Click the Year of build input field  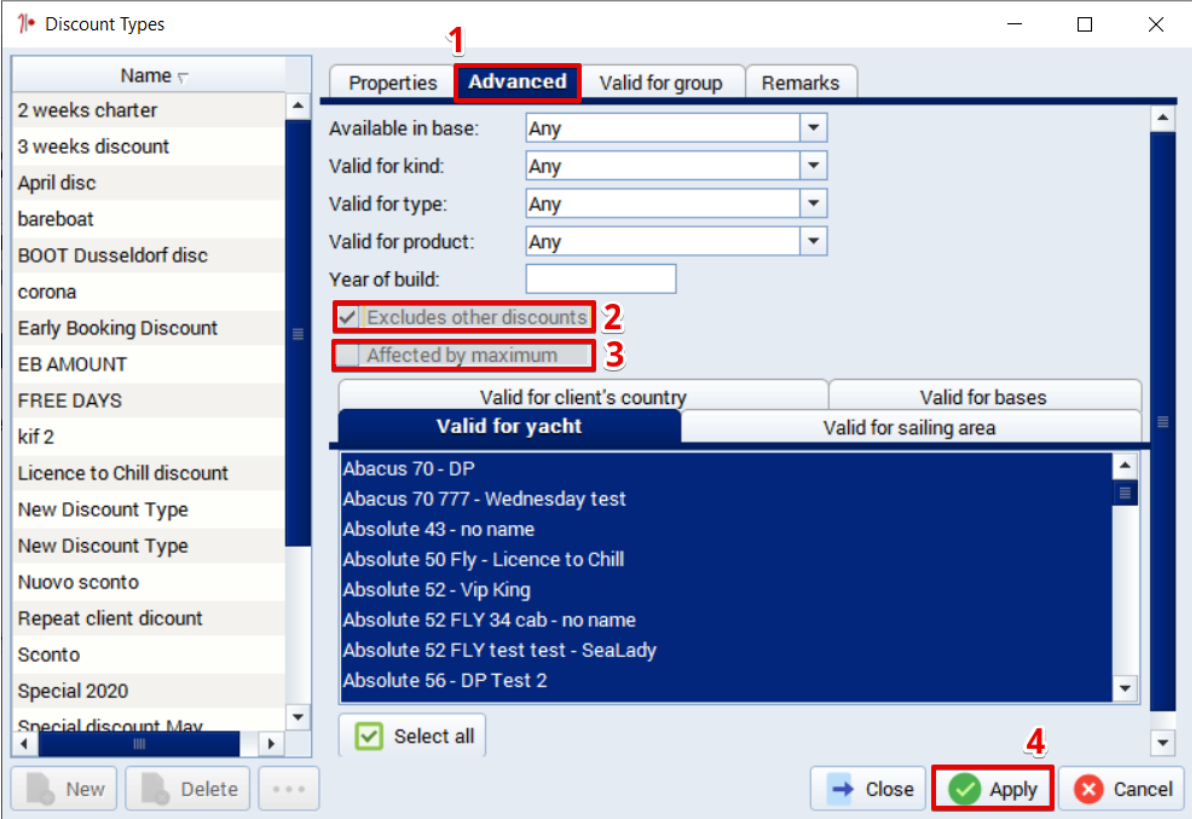(601, 279)
